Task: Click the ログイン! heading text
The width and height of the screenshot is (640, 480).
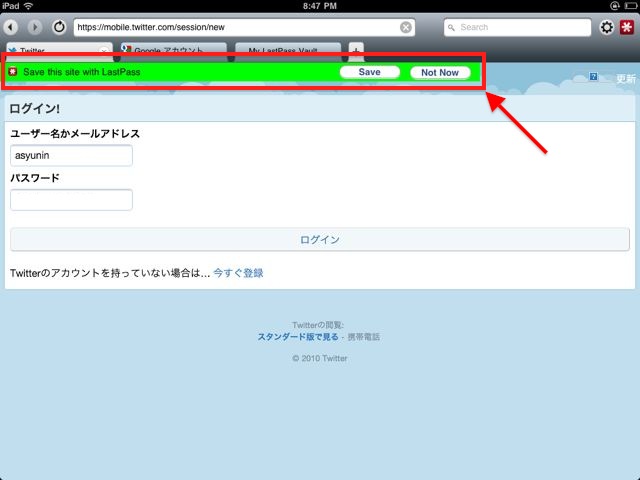Action: coord(35,109)
